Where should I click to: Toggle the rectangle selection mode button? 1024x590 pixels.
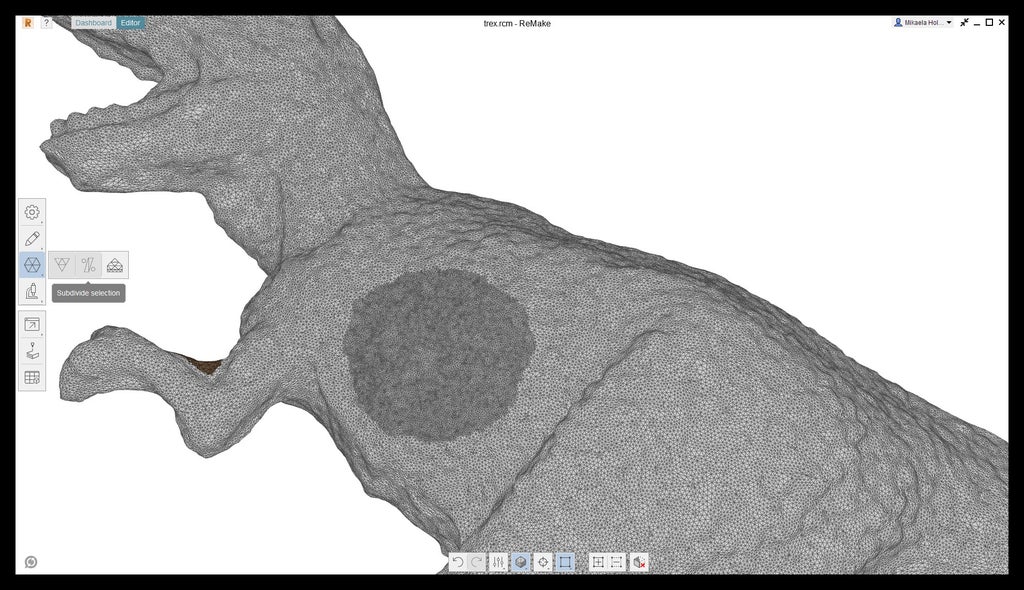tap(565, 562)
